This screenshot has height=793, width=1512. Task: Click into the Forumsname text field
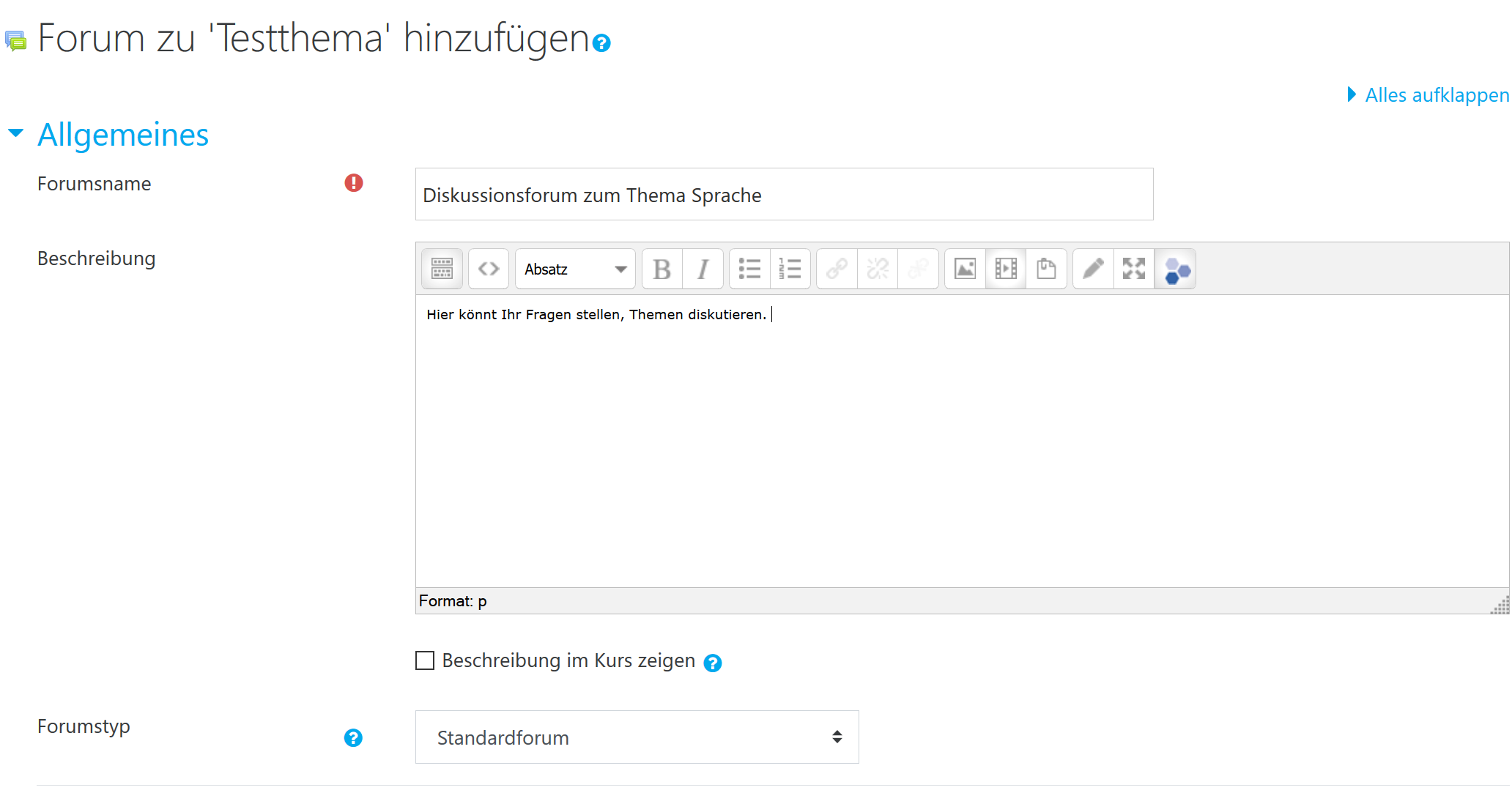pos(784,195)
